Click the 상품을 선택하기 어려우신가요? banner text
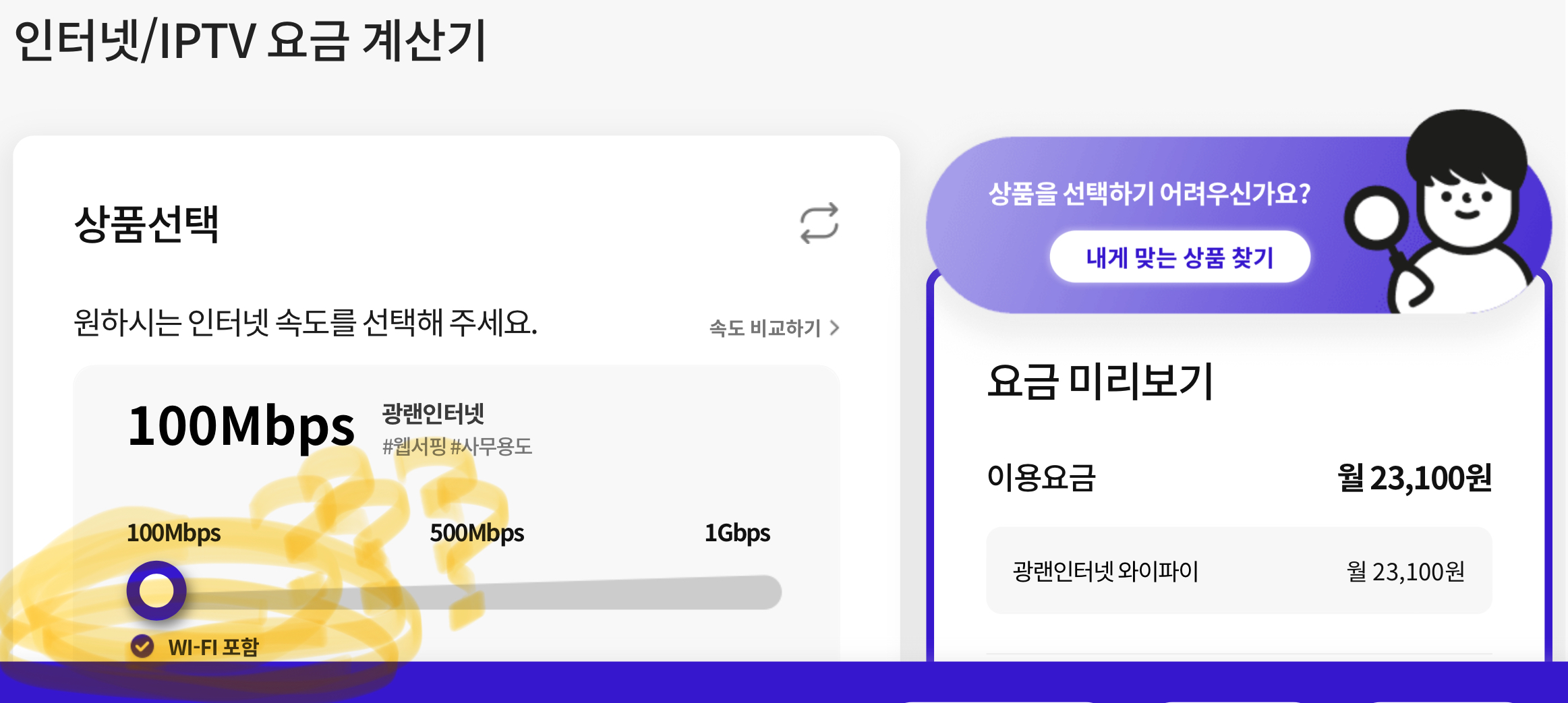 pyautogui.click(x=1149, y=194)
